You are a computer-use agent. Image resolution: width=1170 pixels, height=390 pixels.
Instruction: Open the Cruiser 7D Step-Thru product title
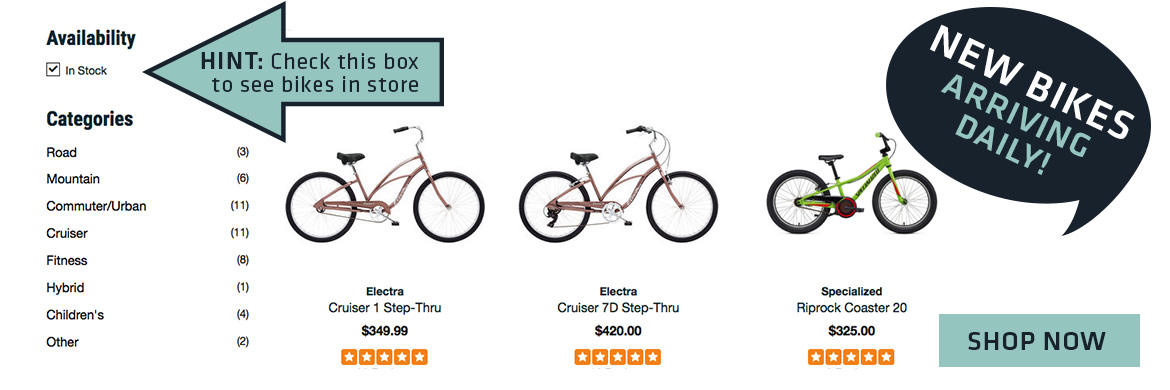coord(619,308)
